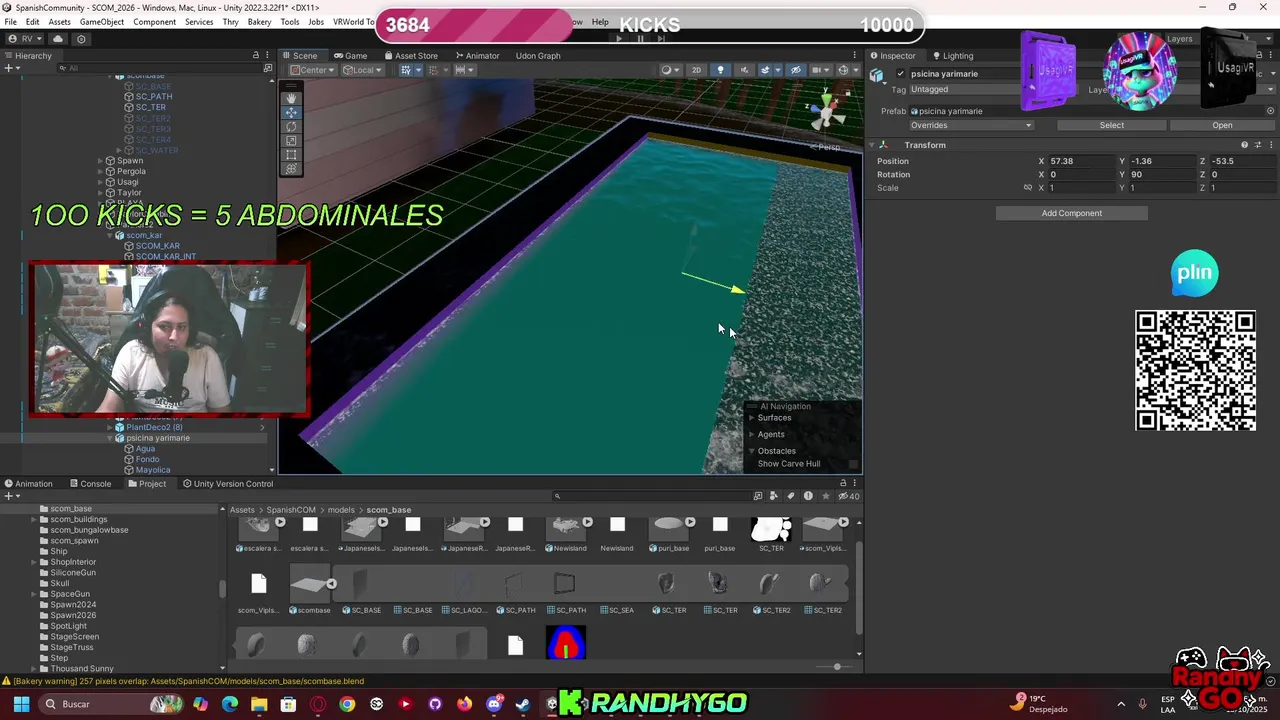
Task: Select the Rect tool in Scene toolbar
Action: tap(291, 154)
